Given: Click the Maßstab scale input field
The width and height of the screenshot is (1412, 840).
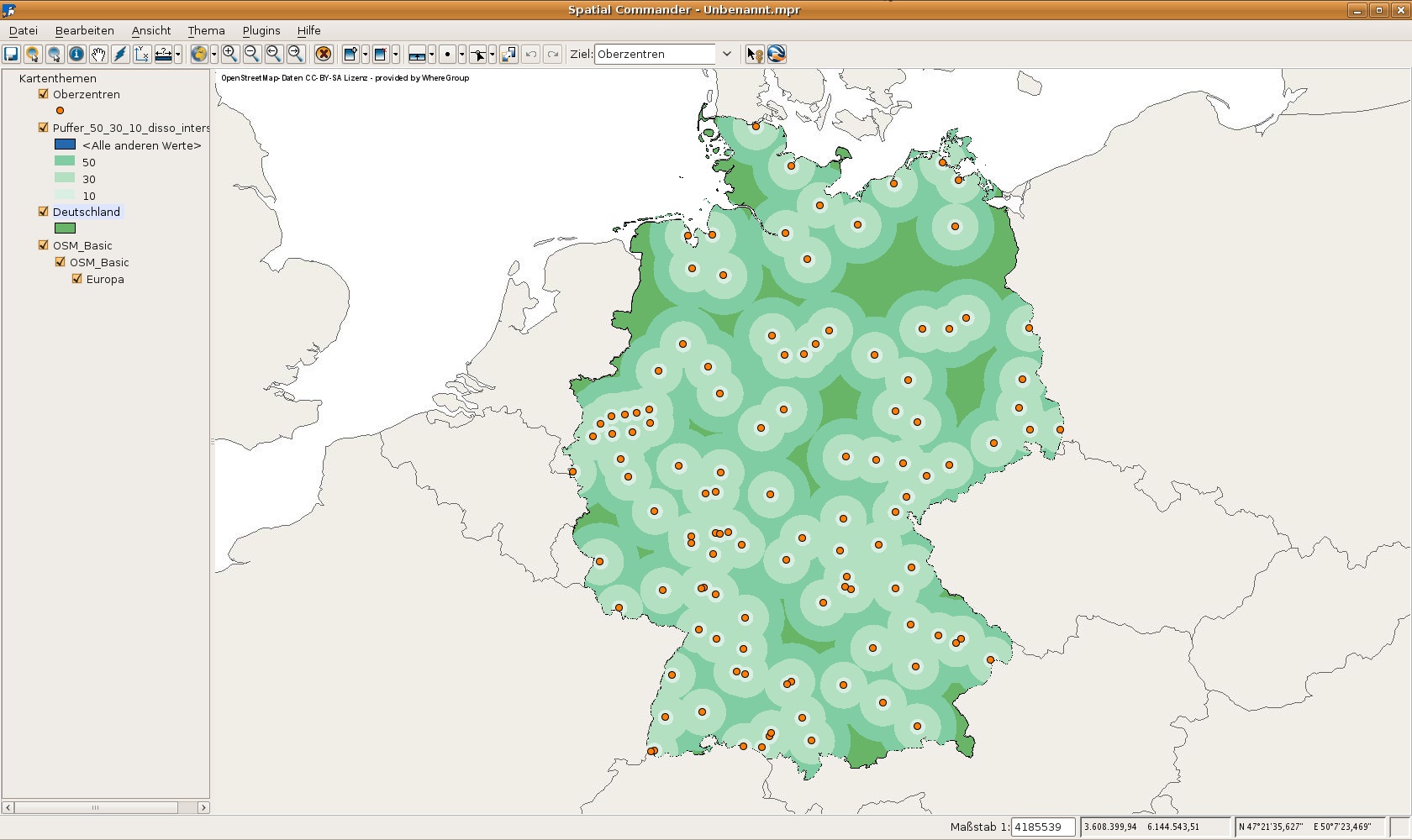Looking at the screenshot, I should pyautogui.click(x=1042, y=827).
